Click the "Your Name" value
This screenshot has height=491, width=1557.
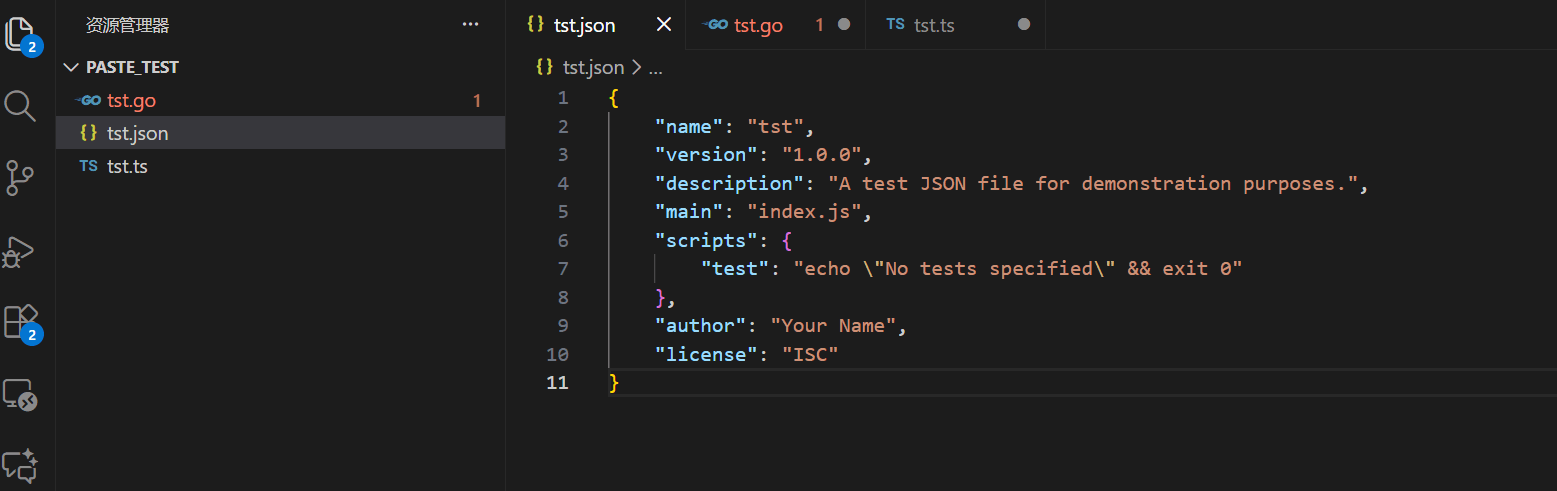(834, 326)
